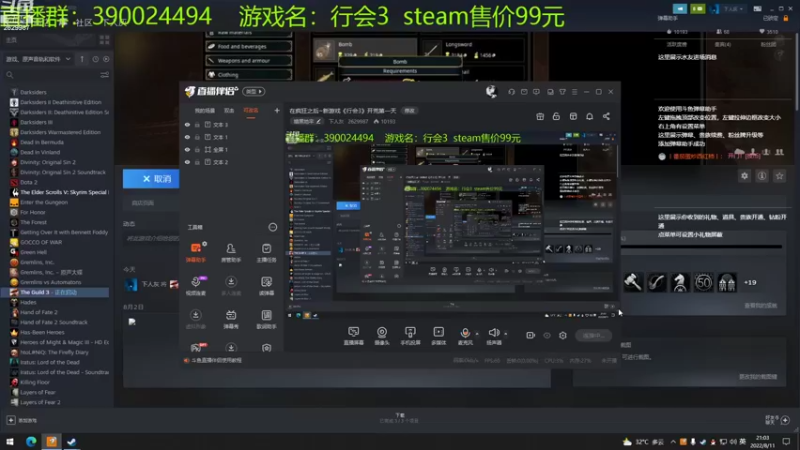
Task: Mute the 扬声器 speaker
Action: [493, 336]
